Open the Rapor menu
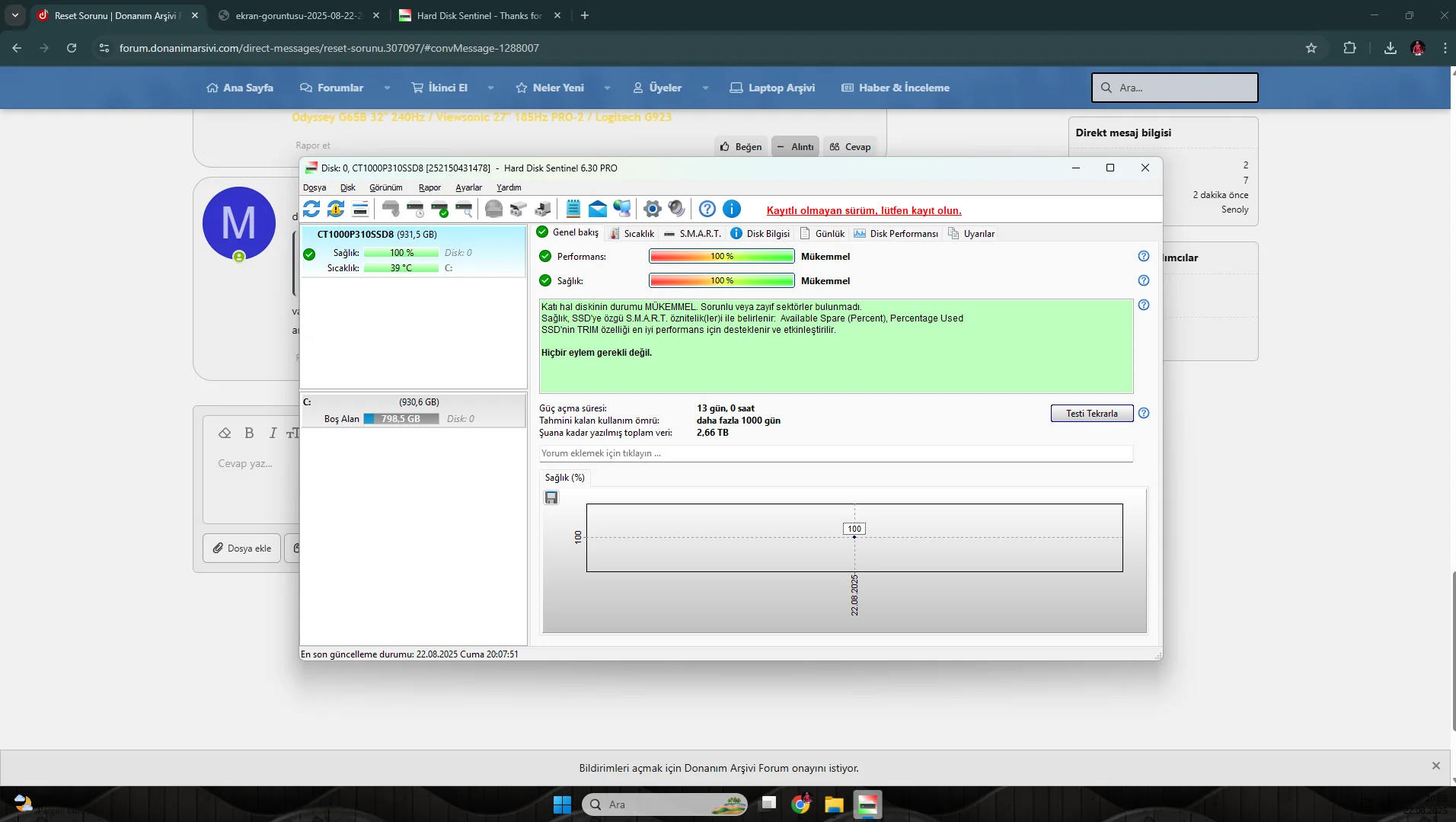 coord(429,187)
